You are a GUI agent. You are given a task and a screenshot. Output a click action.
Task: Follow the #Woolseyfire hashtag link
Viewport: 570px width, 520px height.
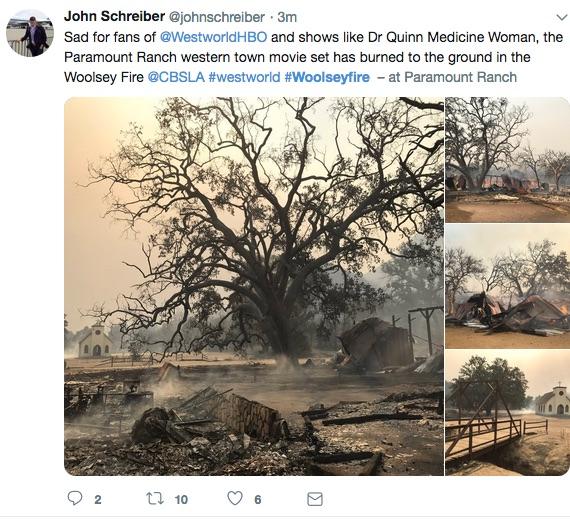point(327,77)
